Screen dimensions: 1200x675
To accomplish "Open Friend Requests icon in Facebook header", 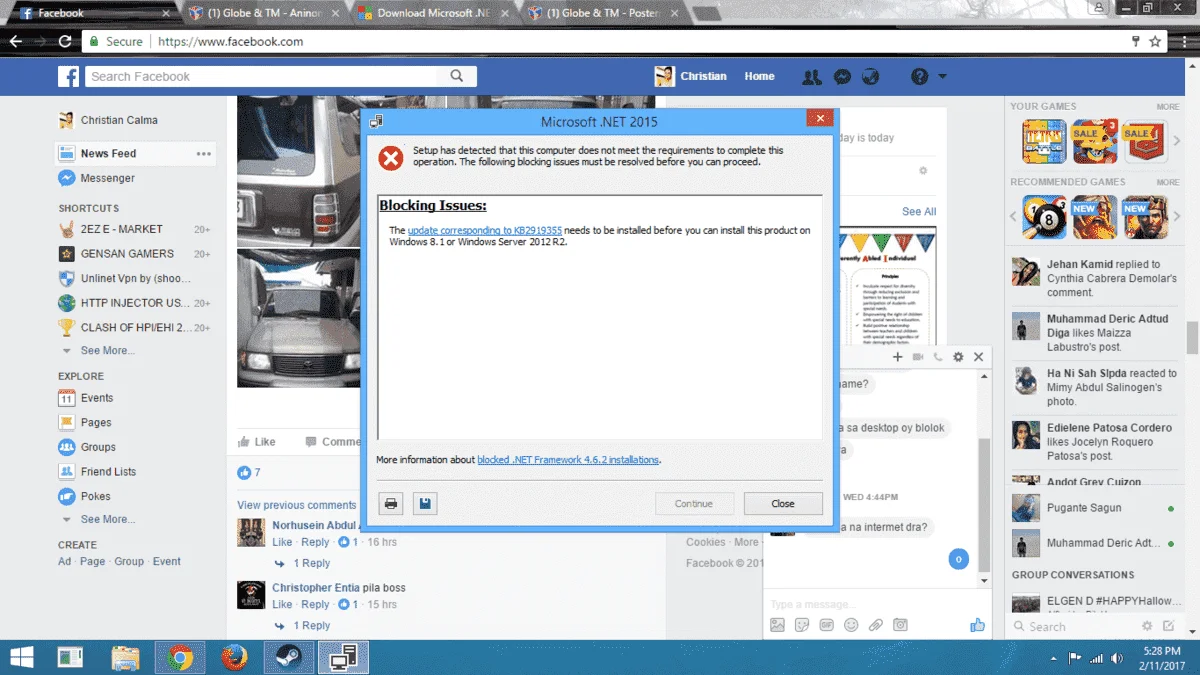I will pyautogui.click(x=812, y=77).
